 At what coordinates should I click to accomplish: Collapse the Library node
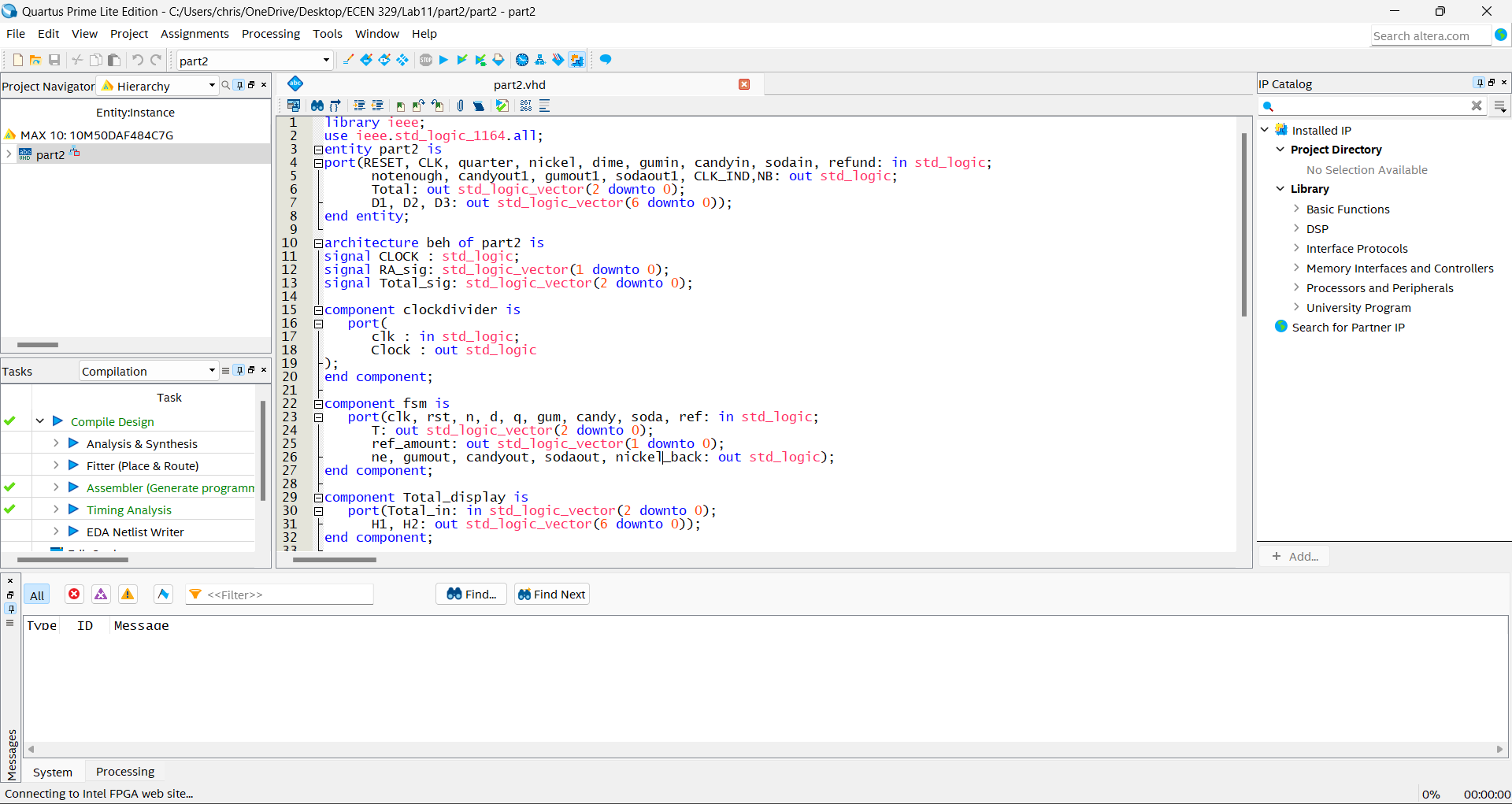(1280, 189)
